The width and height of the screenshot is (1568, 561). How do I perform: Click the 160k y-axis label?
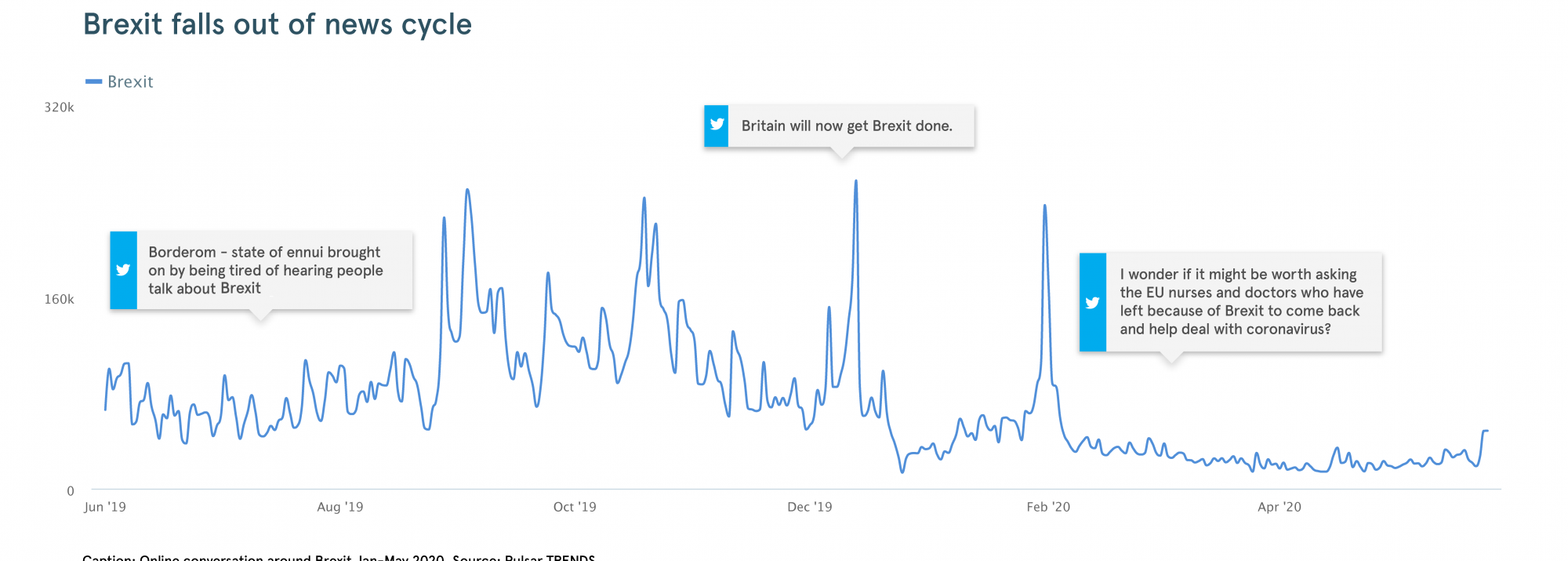pos(59,299)
